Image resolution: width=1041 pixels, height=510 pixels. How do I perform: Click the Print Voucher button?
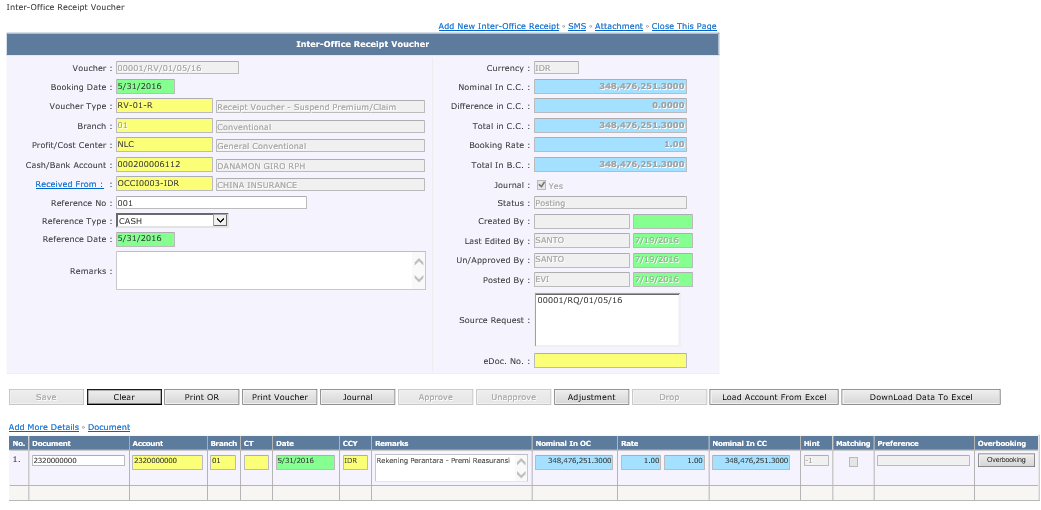tap(279, 397)
